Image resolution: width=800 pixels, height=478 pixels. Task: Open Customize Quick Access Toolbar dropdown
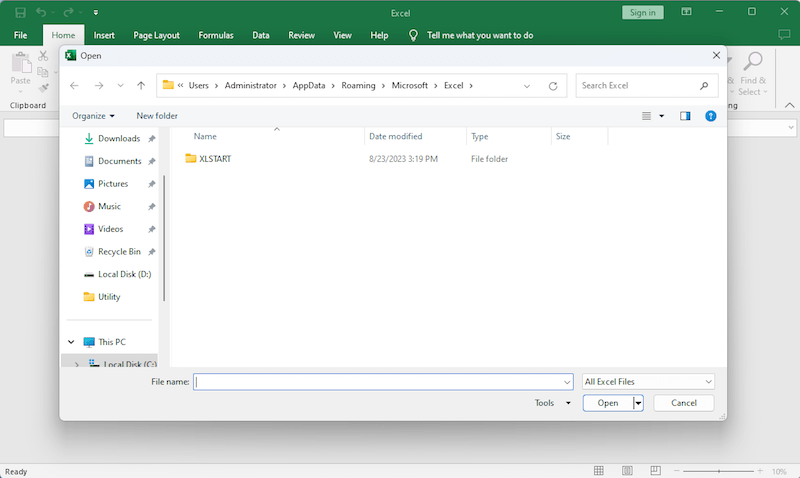pos(96,12)
